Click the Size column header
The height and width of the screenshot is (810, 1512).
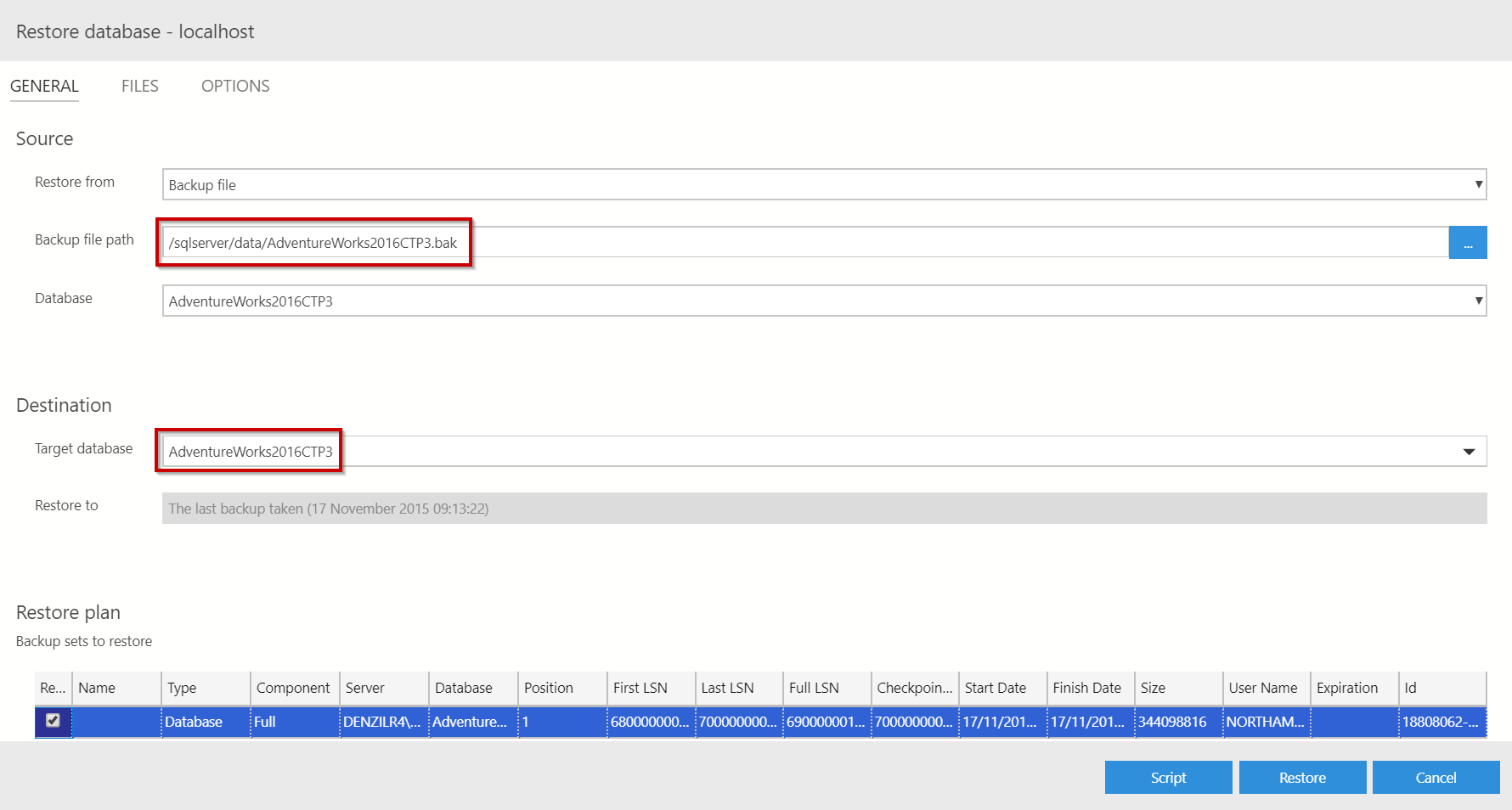click(1176, 688)
